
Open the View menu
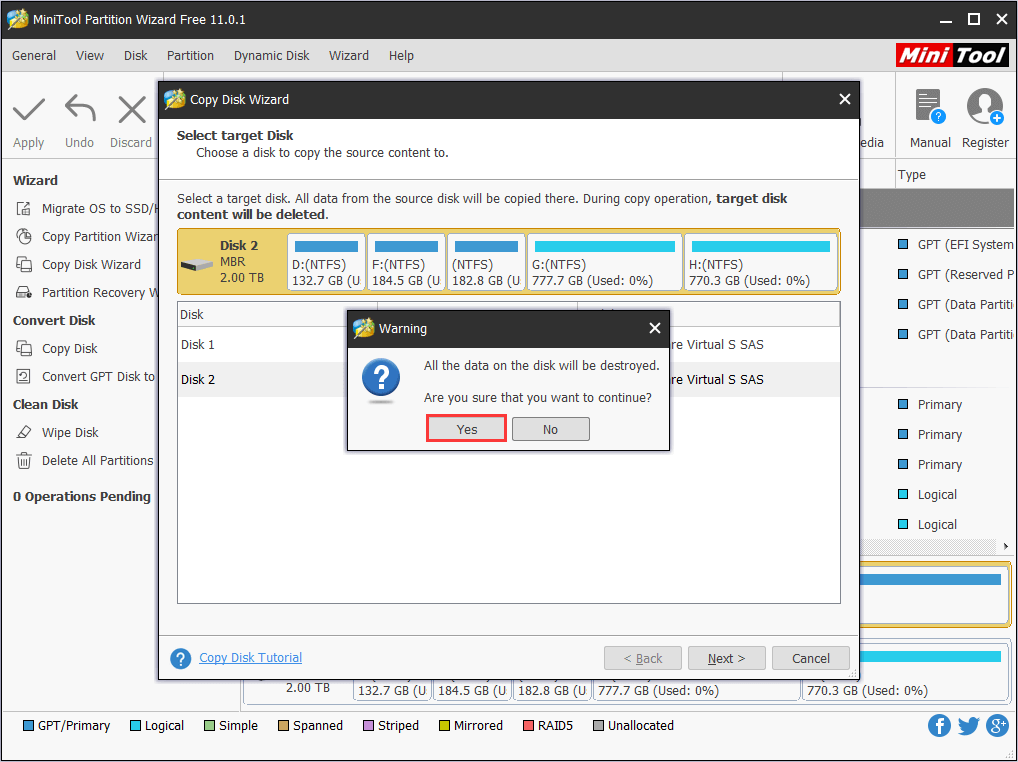coord(90,56)
